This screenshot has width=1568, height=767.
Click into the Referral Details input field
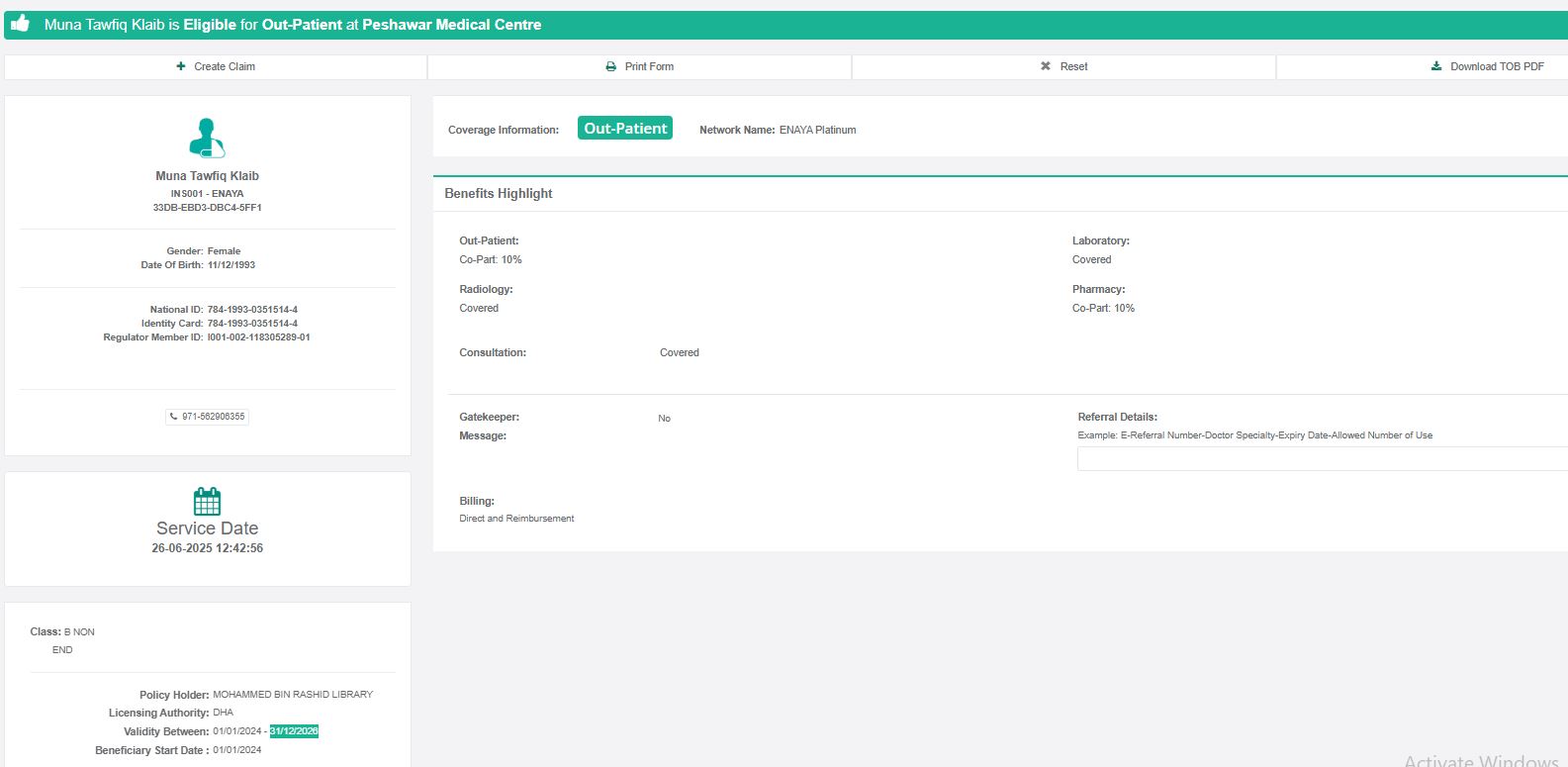click(1322, 459)
